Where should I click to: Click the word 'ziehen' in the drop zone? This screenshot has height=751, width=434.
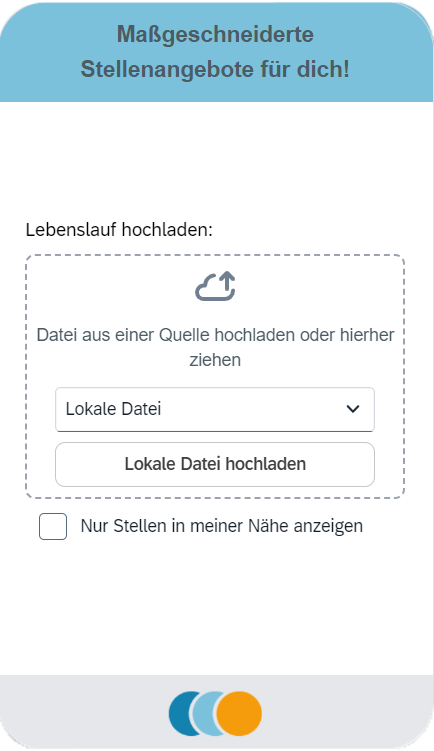215,360
